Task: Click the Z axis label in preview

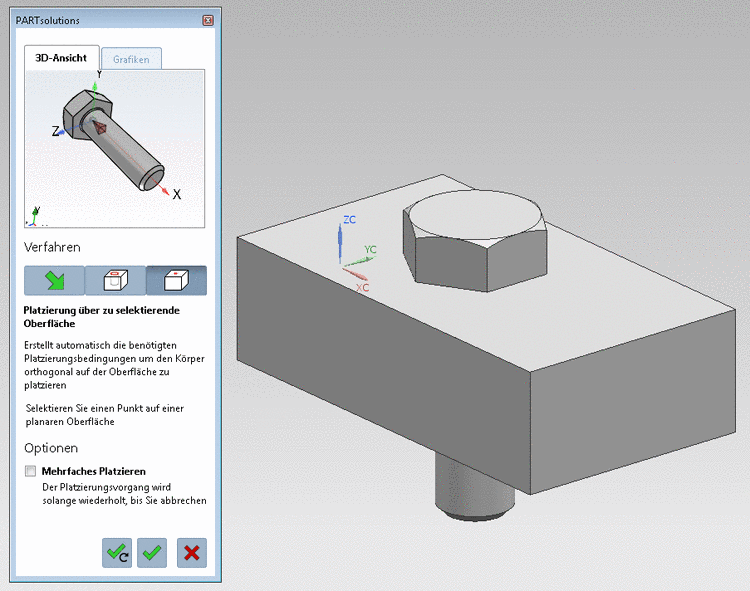Action: (55, 131)
